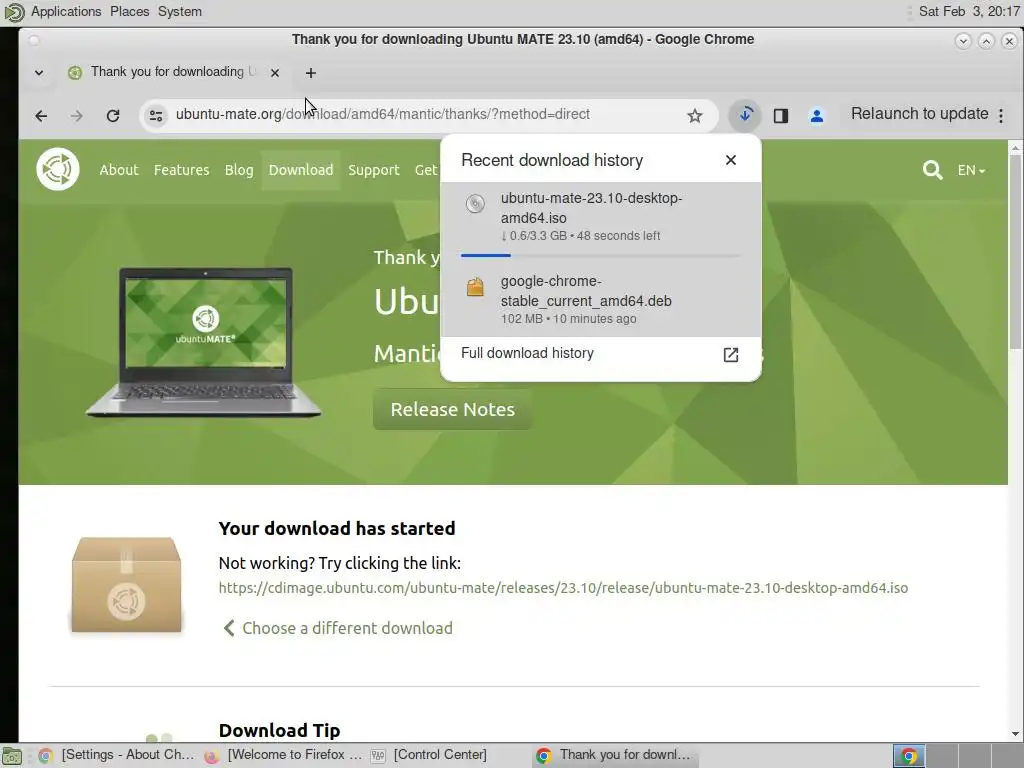This screenshot has width=1024, height=768.
Task: Close the Thank you for downloading tab
Action: (275, 72)
